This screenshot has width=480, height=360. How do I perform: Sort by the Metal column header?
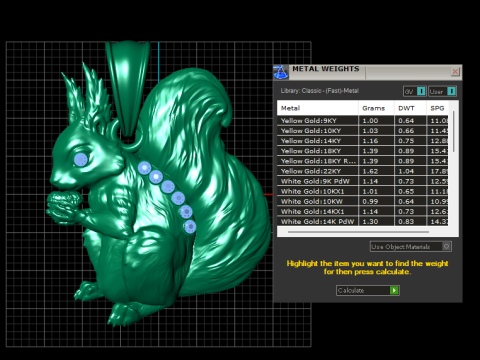(x=318, y=108)
